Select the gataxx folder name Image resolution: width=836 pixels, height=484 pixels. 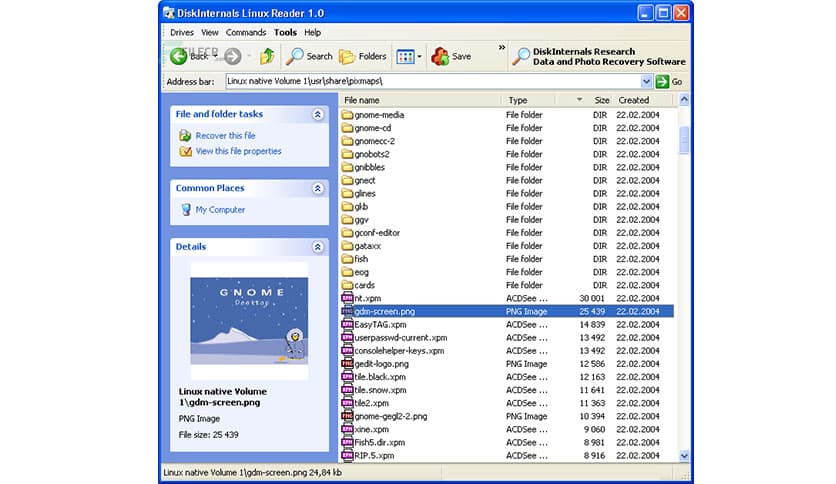(x=368, y=246)
